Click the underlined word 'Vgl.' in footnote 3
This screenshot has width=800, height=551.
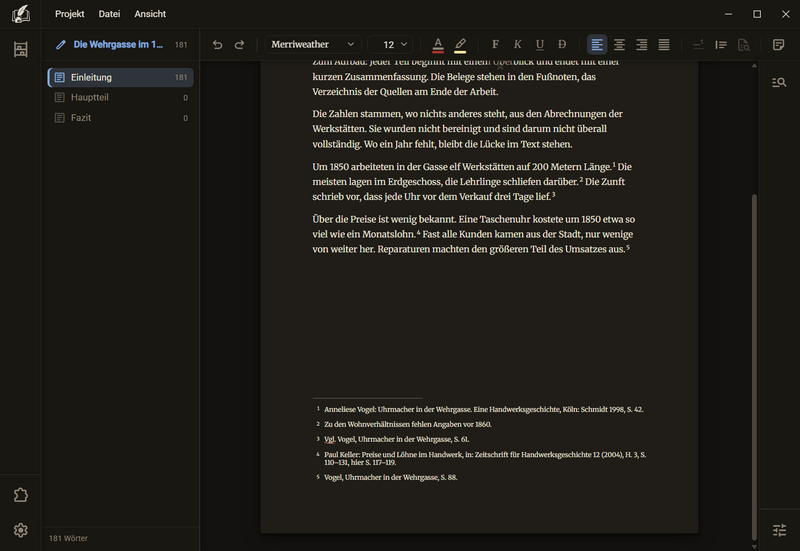330,439
